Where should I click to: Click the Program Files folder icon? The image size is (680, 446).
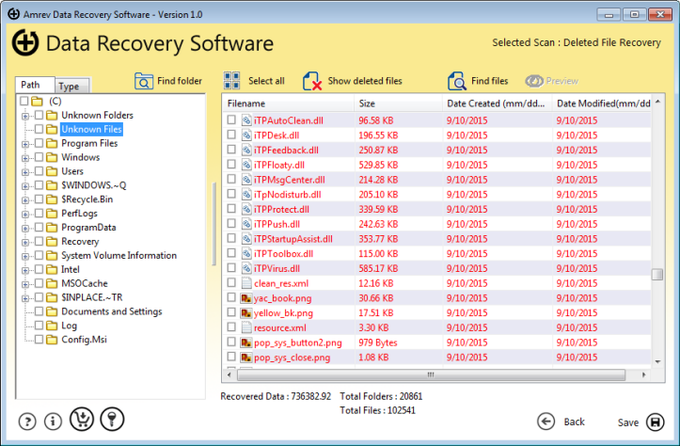click(52, 143)
